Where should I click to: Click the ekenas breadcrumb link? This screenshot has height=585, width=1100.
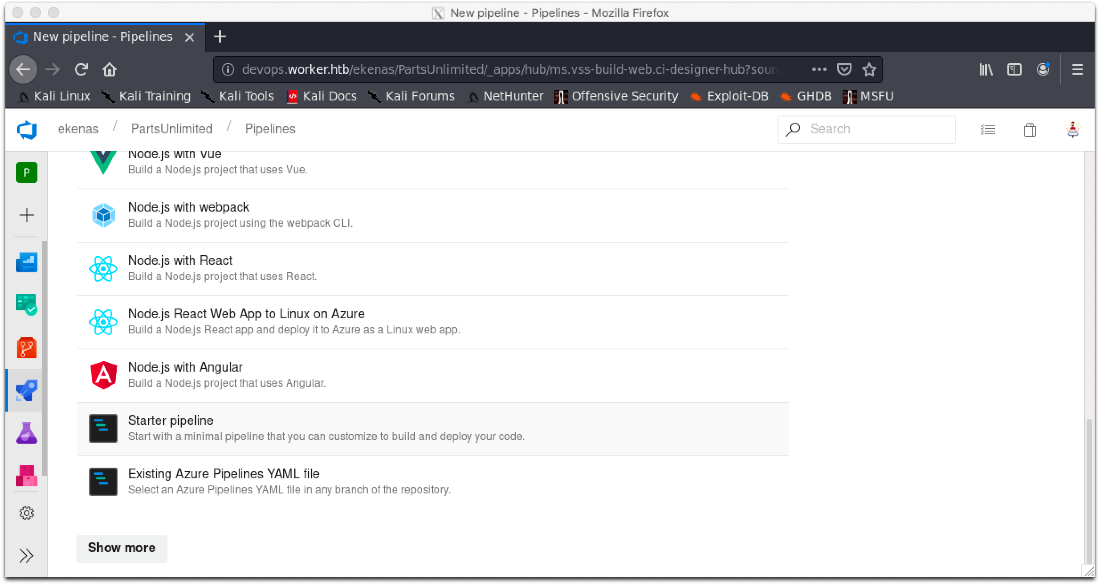(78, 129)
